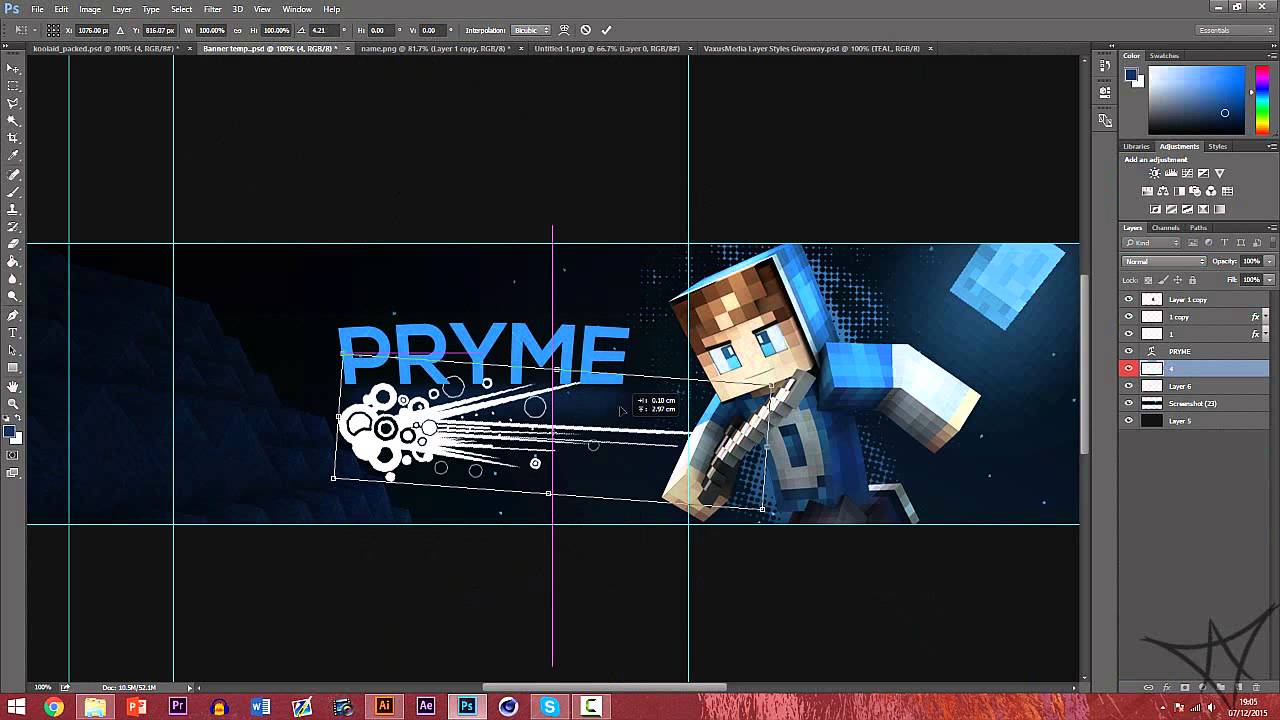This screenshot has height=720, width=1280.
Task: Commit the transform with the checkmark
Action: pos(606,30)
